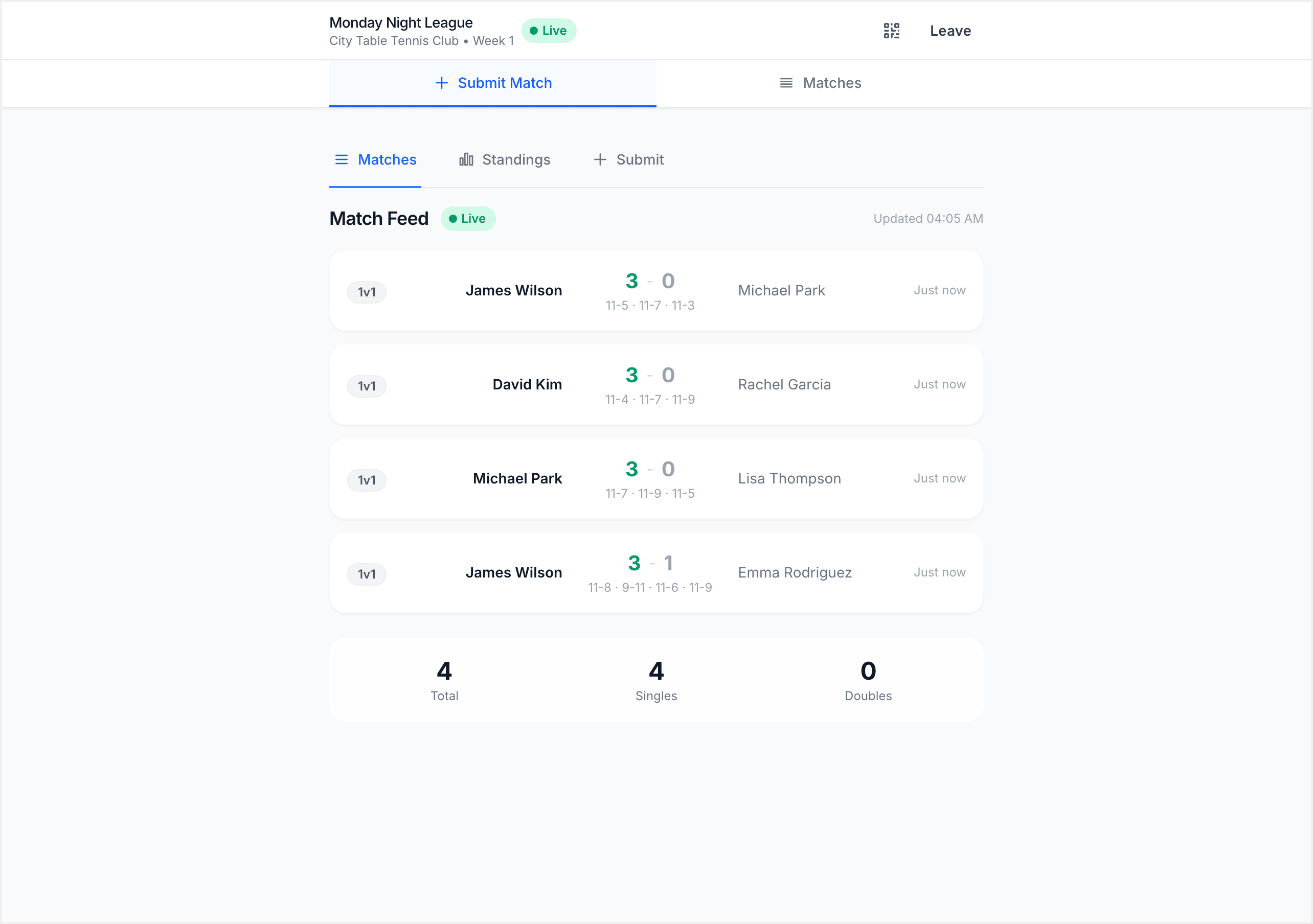This screenshot has height=924, width=1313.
Task: Open the QR code icon in header
Action: click(x=891, y=31)
